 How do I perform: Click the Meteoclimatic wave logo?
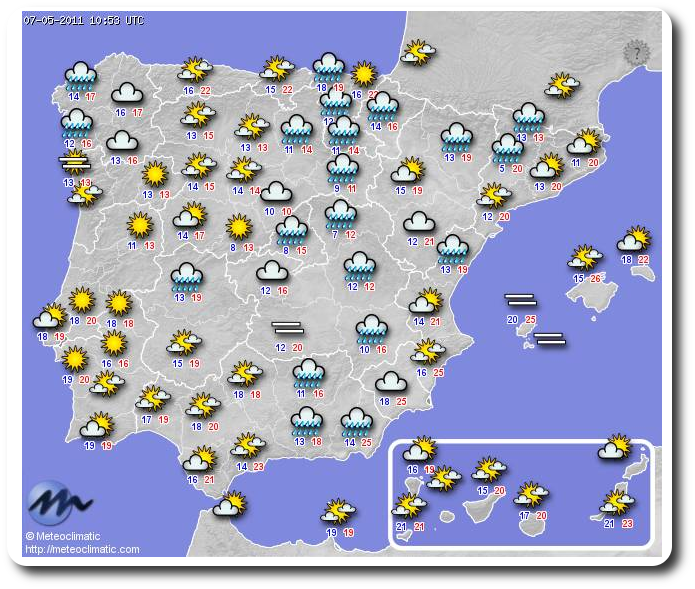[x=59, y=503]
